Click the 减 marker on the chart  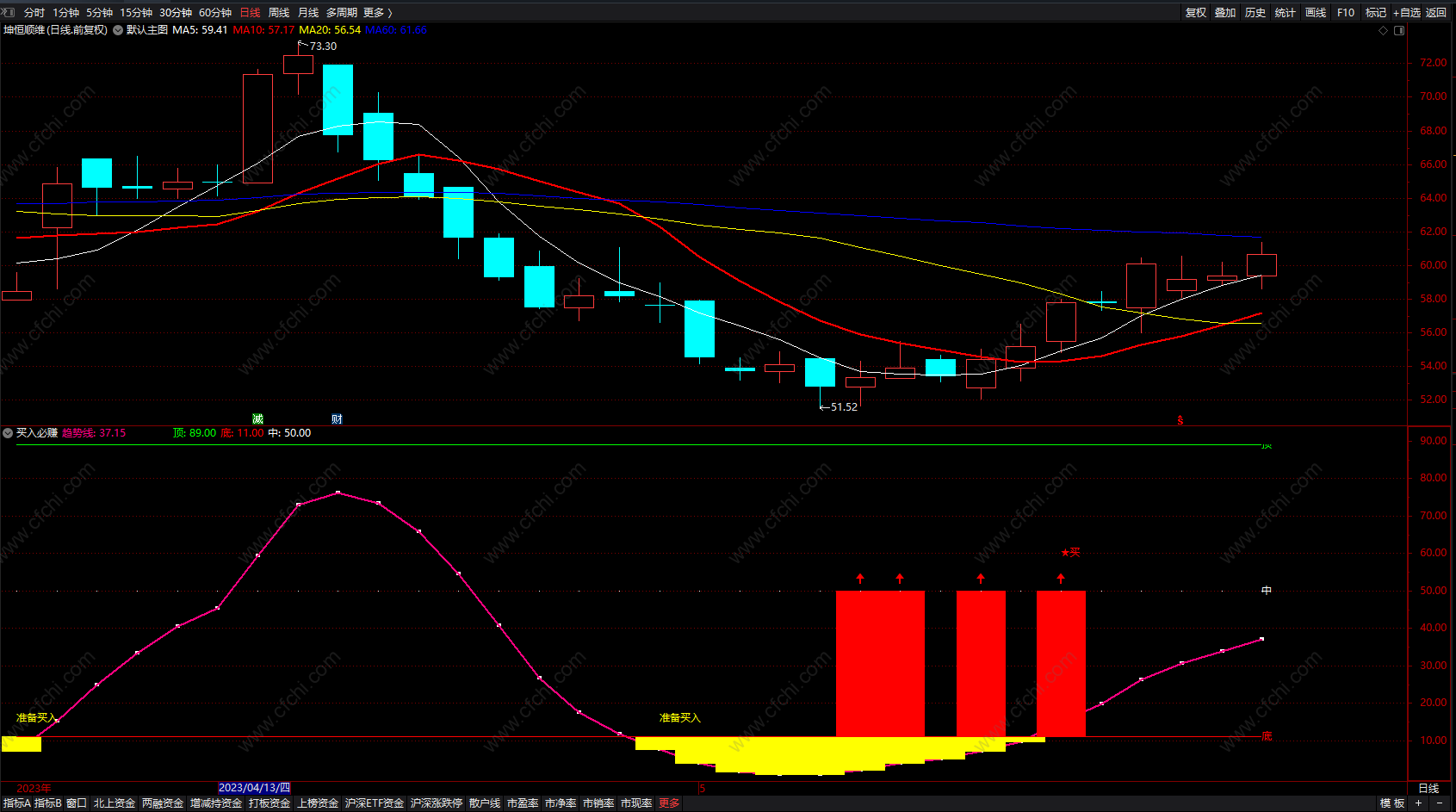pyautogui.click(x=257, y=419)
